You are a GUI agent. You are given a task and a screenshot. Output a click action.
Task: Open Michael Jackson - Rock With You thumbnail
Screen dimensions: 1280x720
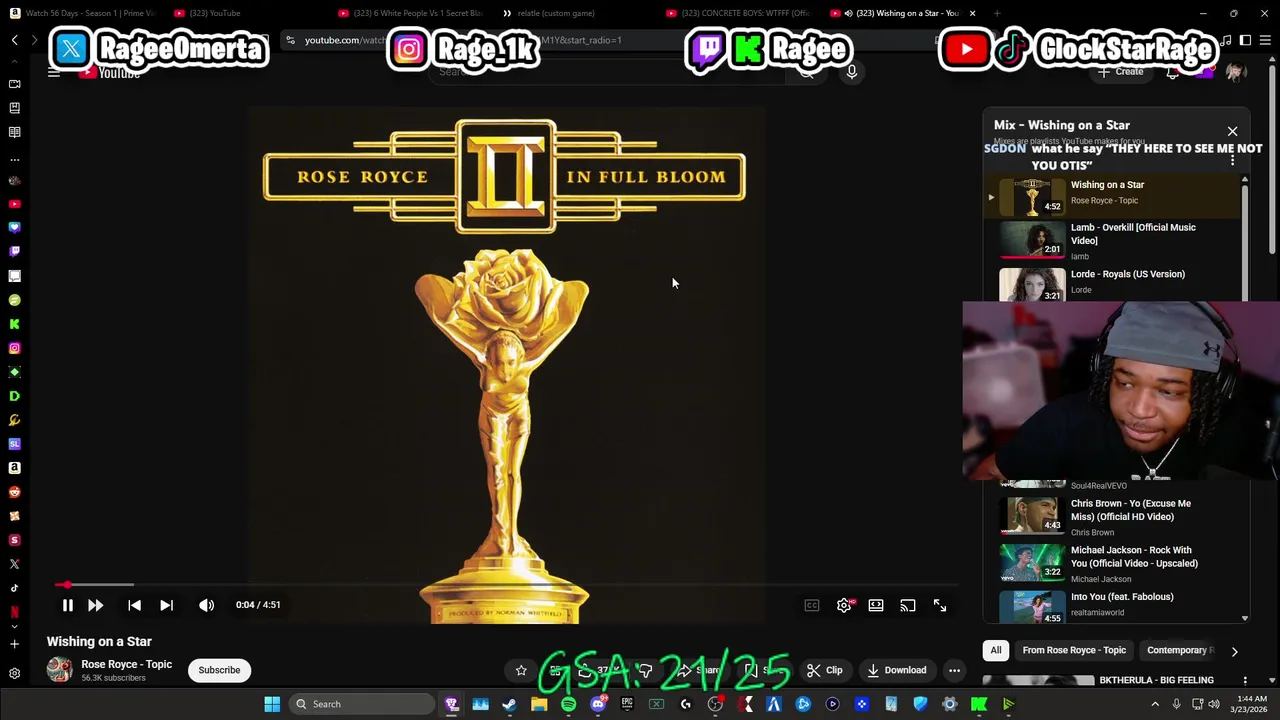(1032, 561)
